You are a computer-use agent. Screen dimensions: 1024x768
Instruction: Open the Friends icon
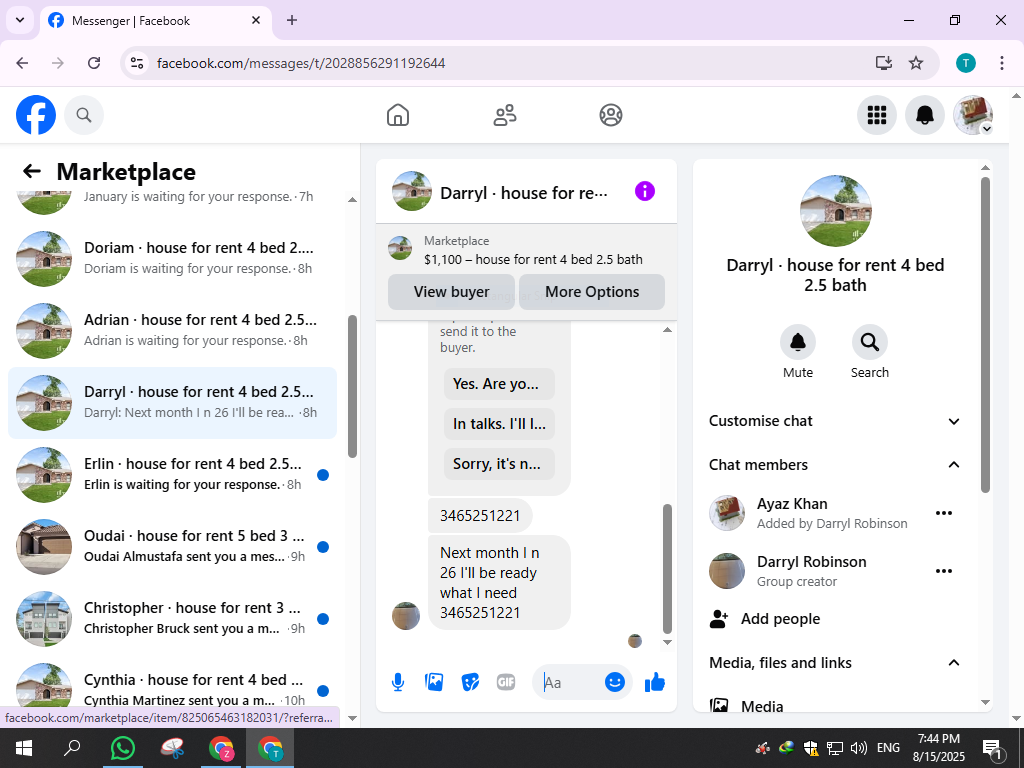tap(504, 115)
